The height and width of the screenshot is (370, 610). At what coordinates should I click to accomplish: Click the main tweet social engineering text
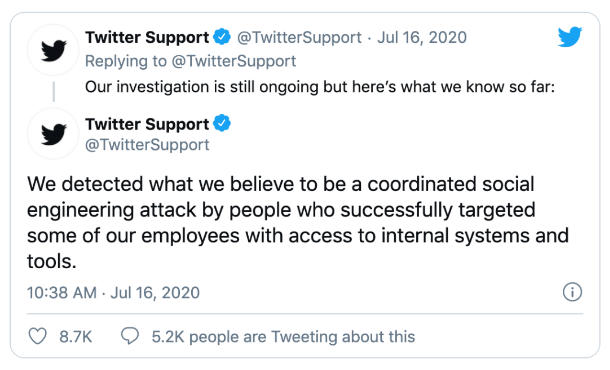(x=298, y=222)
